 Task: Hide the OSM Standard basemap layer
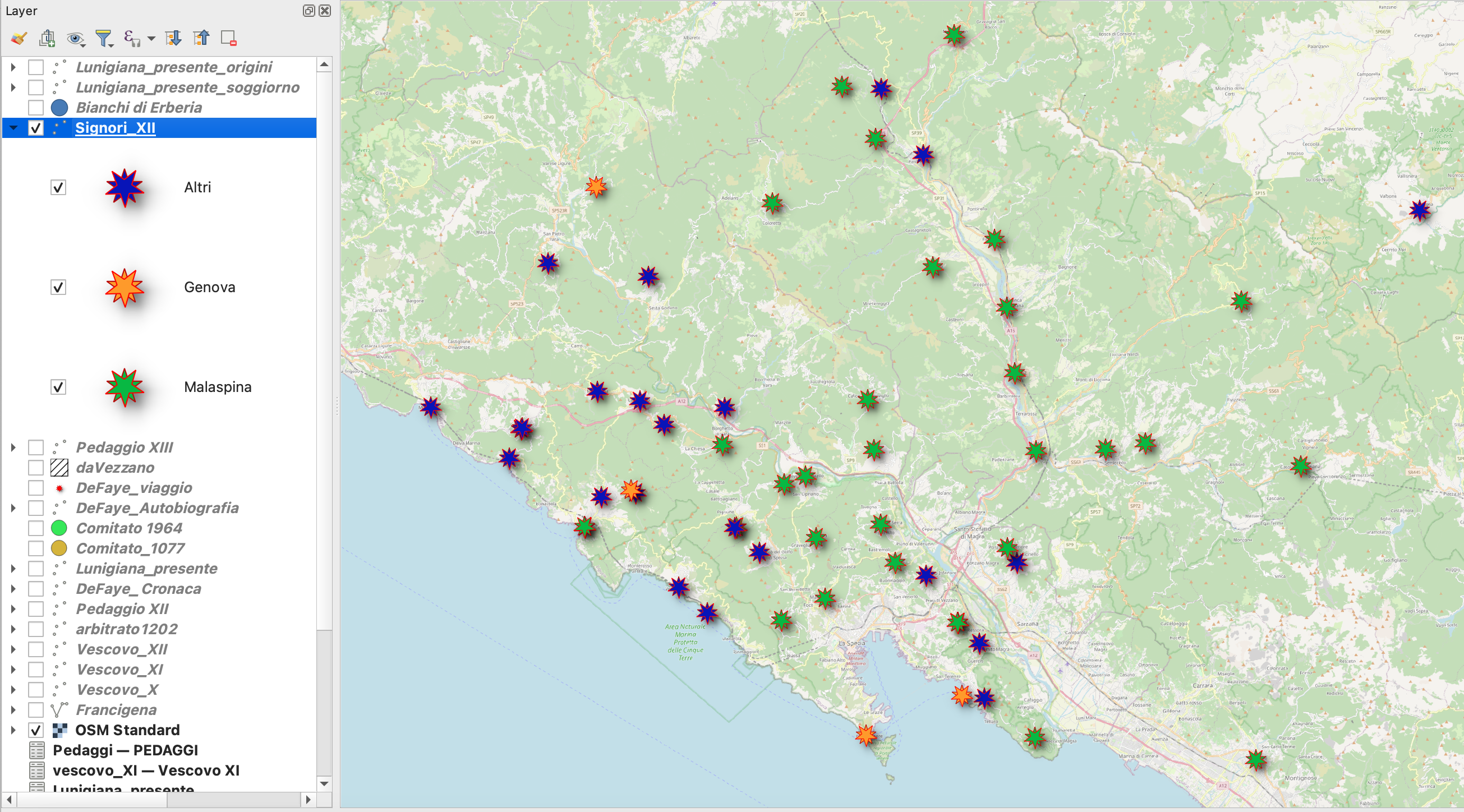point(36,730)
